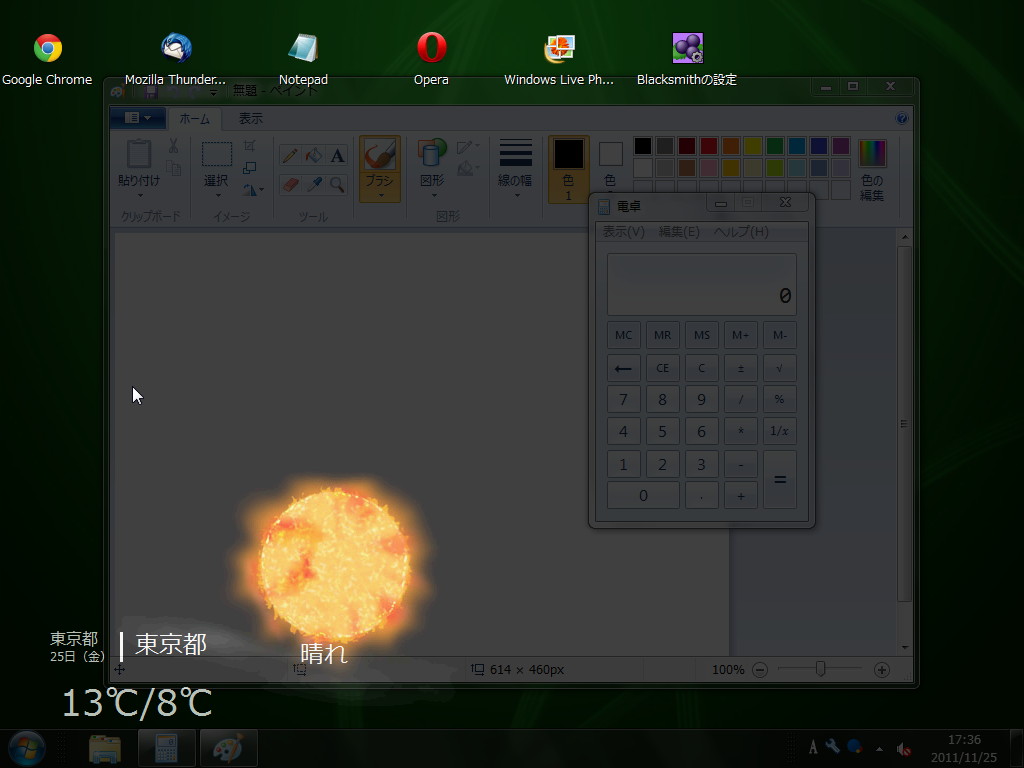
Task: Click the plus button in Calculator
Action: [741, 496]
